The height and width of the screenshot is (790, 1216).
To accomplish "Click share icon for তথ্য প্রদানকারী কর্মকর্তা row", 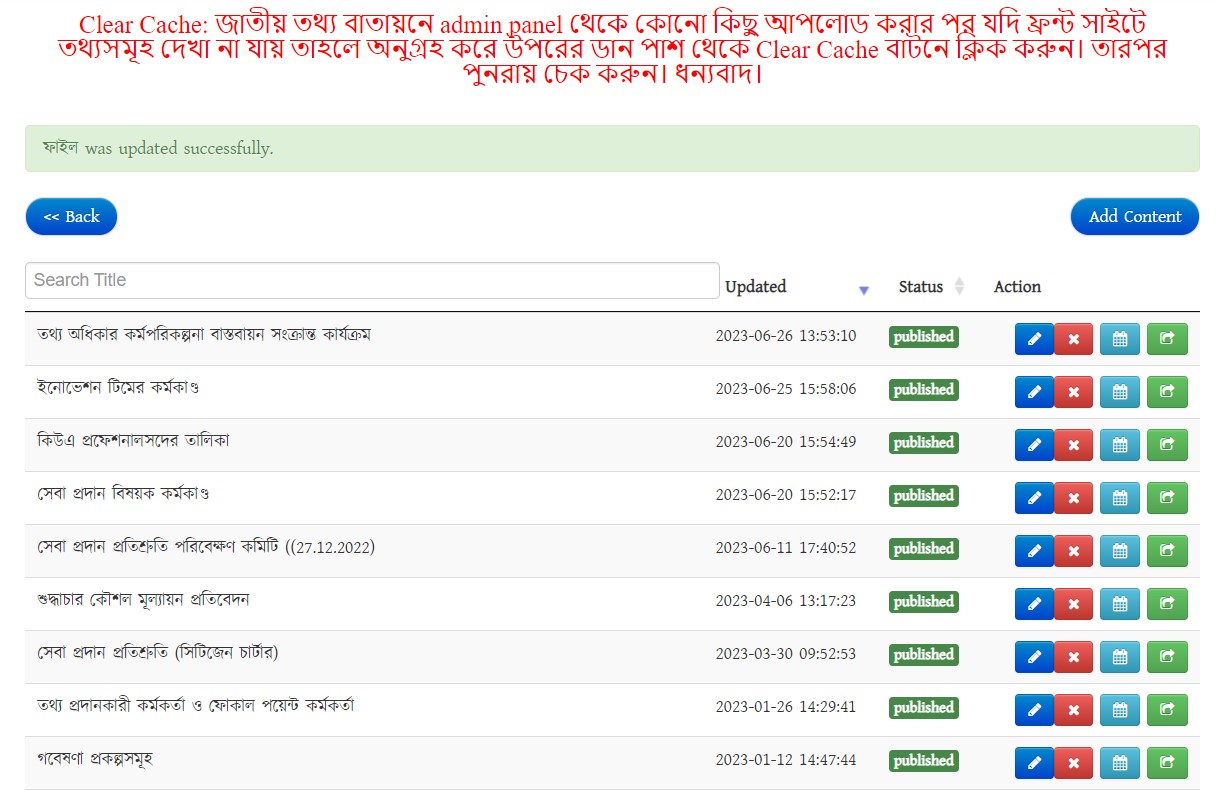I will pos(1167,710).
